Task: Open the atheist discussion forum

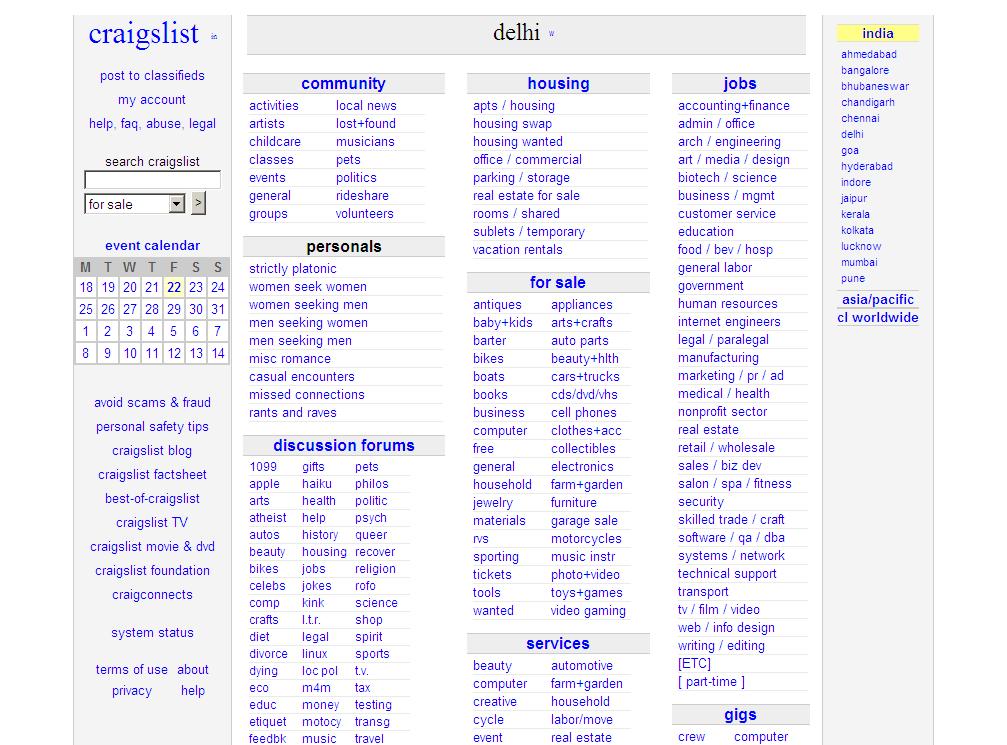Action: point(267,517)
